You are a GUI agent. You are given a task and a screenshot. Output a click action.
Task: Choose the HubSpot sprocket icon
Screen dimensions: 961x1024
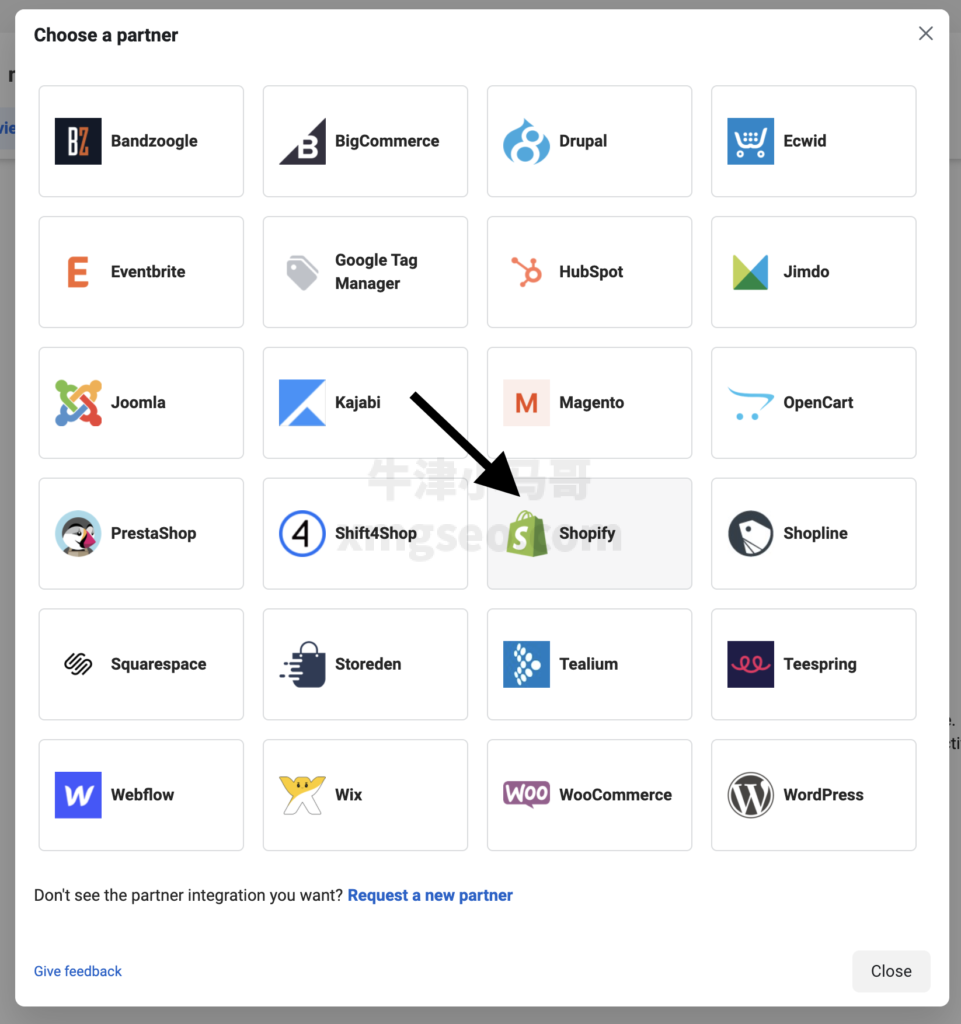(526, 272)
